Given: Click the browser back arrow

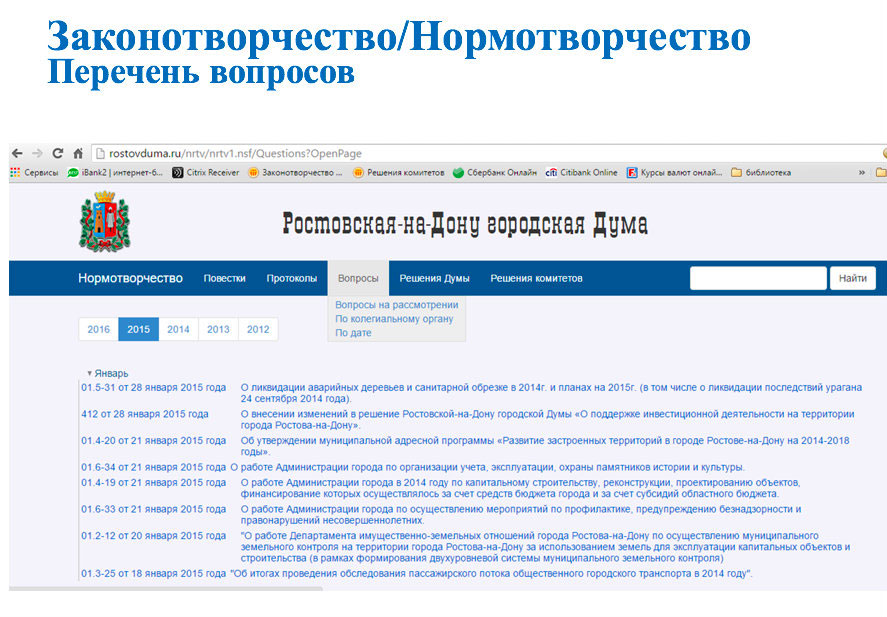Looking at the screenshot, I should tap(17, 153).
